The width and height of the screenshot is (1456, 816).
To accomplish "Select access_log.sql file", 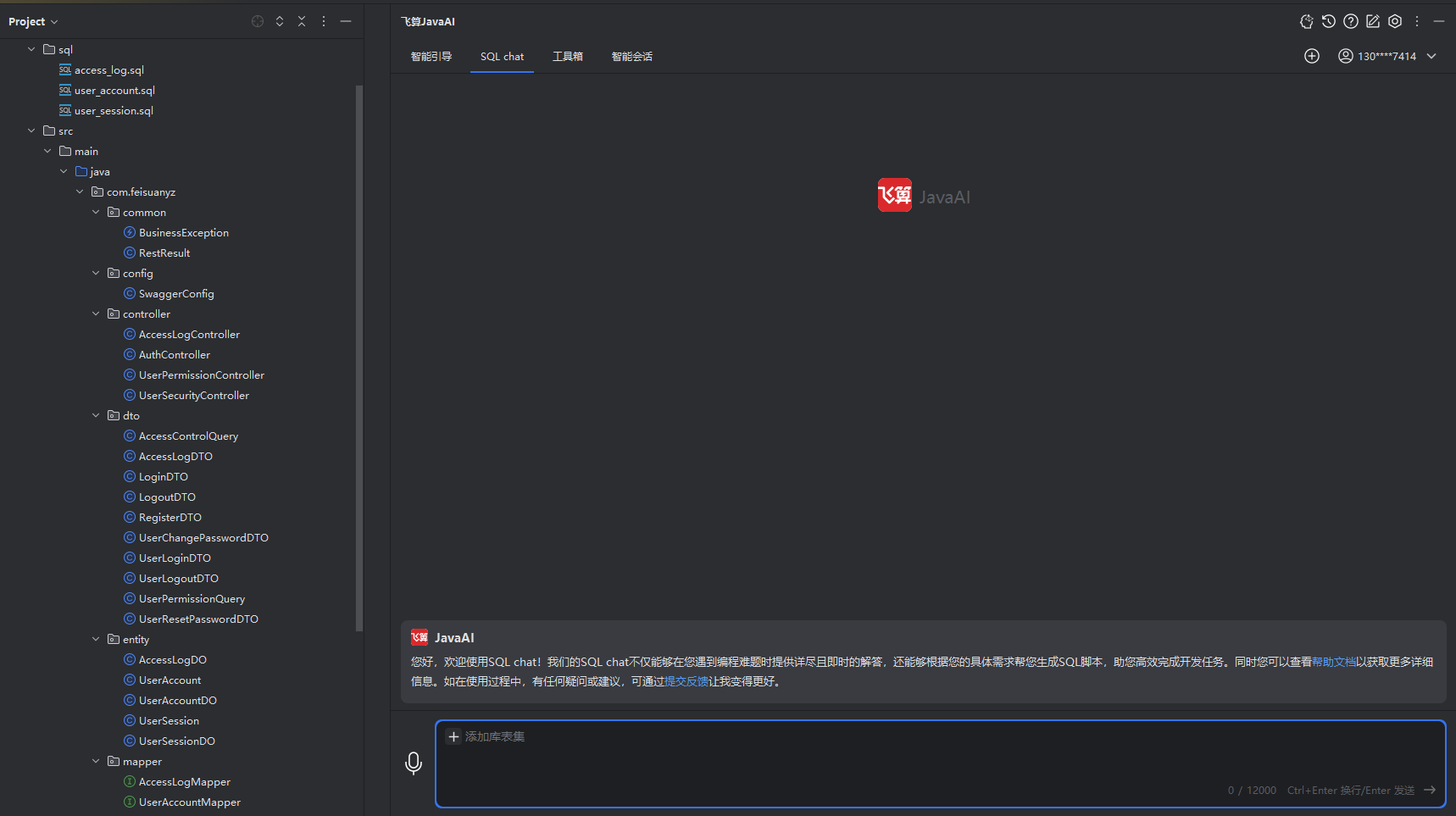I will [108, 69].
